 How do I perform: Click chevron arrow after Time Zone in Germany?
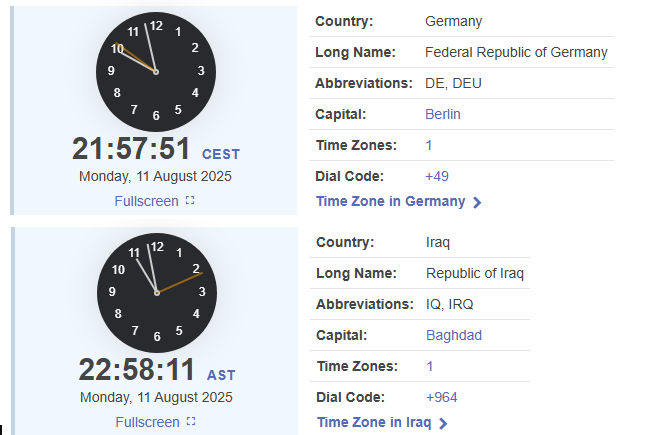coord(477,202)
